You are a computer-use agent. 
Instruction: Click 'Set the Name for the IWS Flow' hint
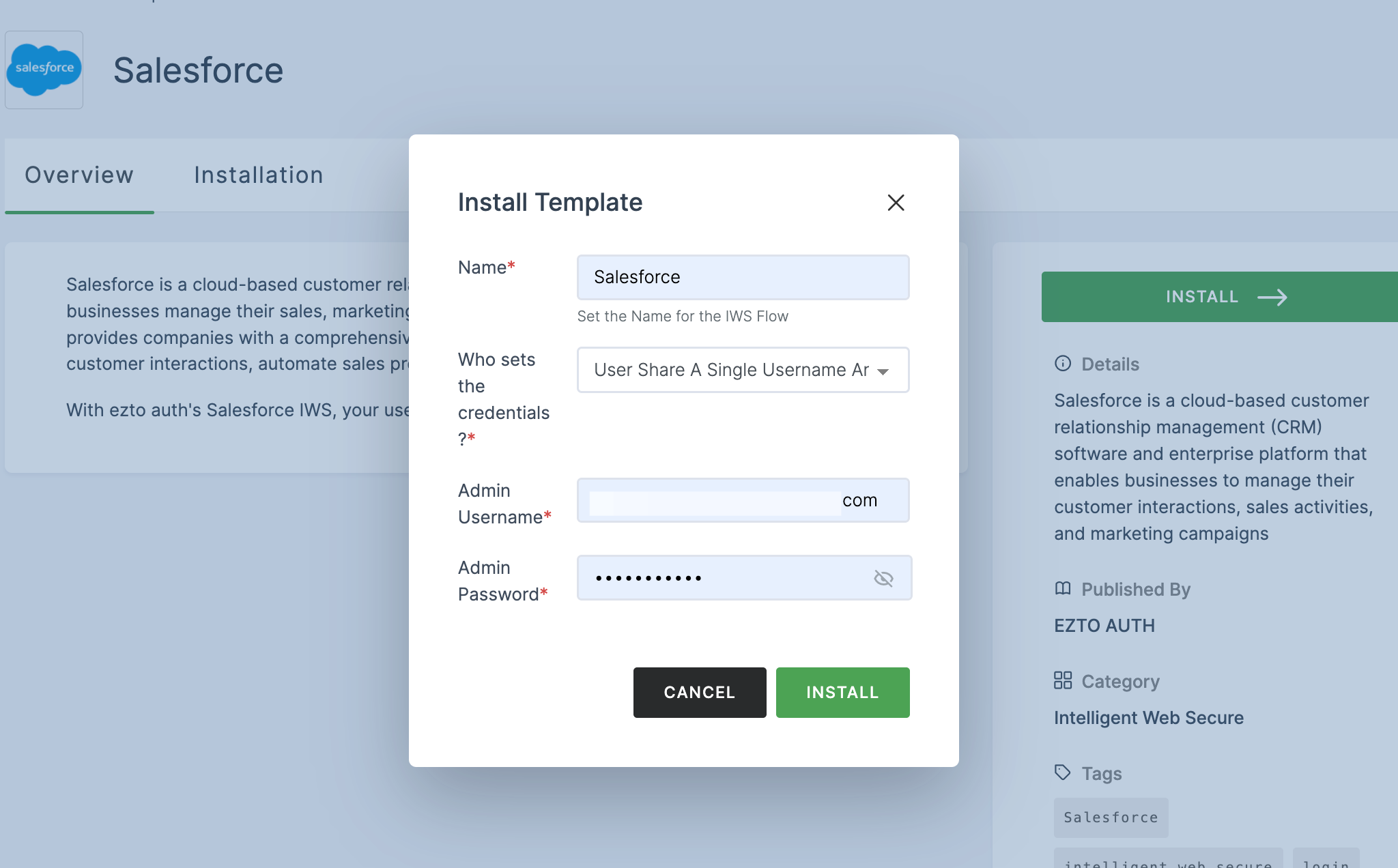(683, 317)
